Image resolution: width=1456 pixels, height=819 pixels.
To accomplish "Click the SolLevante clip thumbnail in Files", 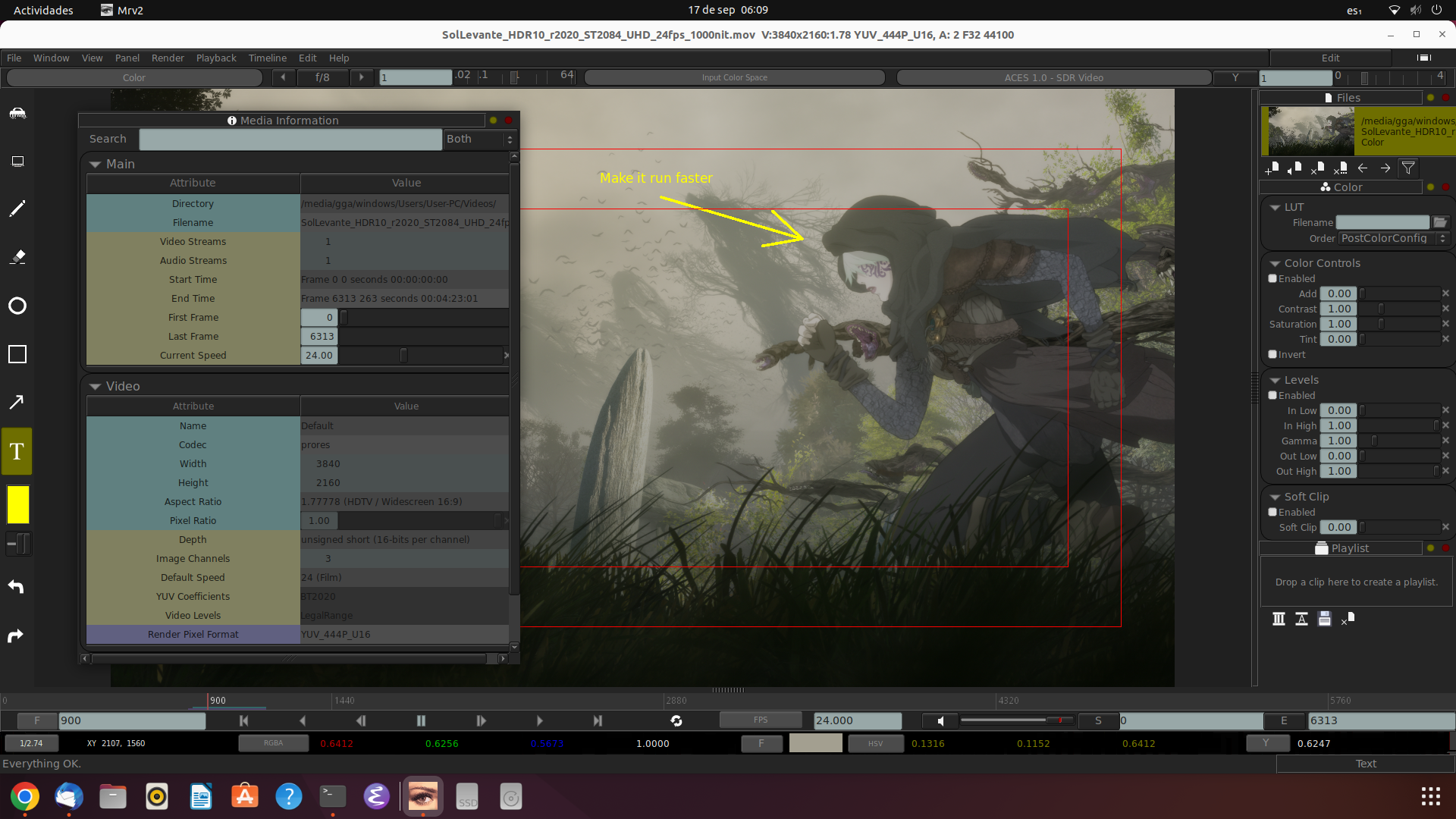I will pos(1311,130).
